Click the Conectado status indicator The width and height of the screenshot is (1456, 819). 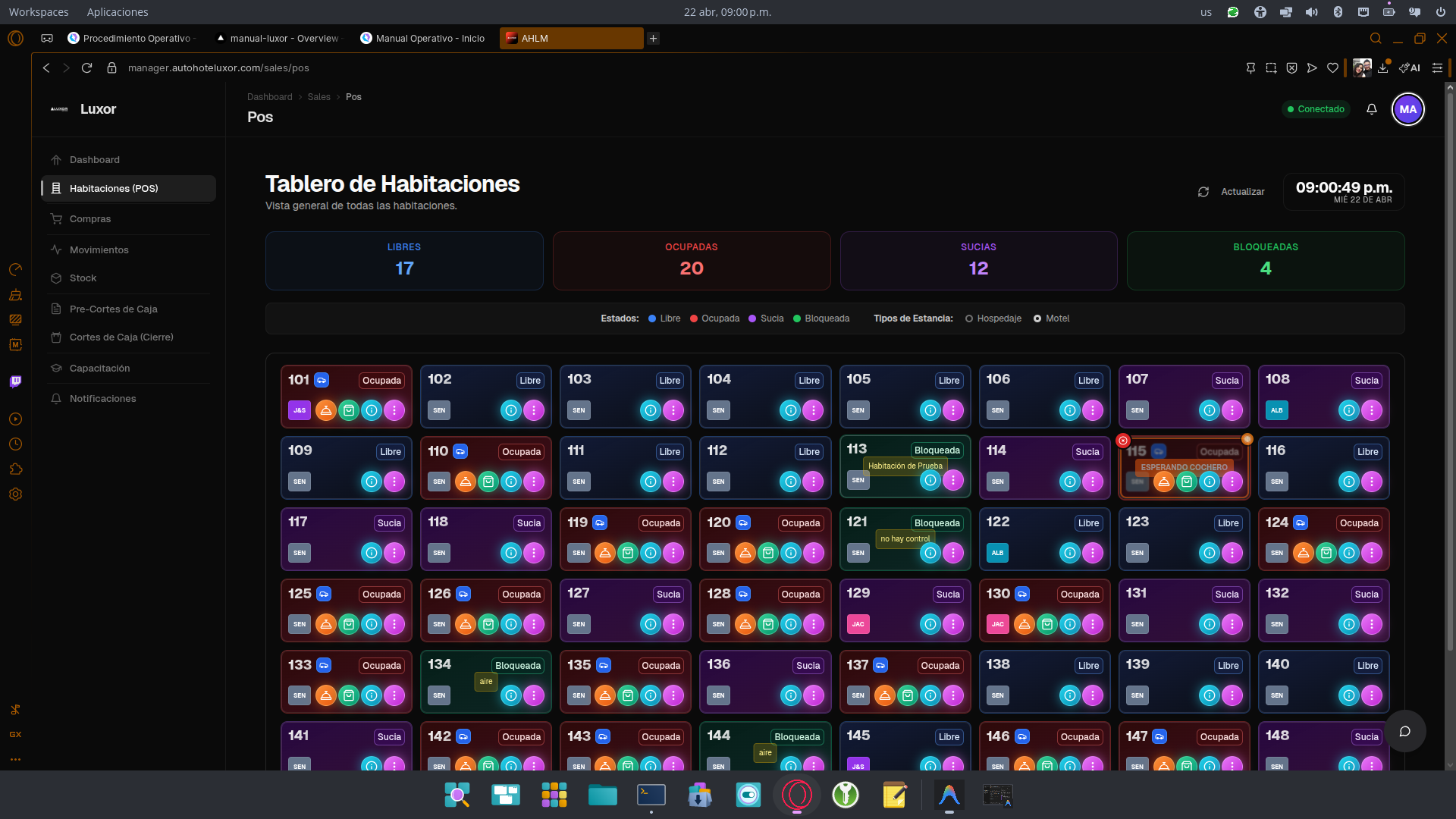[1316, 109]
